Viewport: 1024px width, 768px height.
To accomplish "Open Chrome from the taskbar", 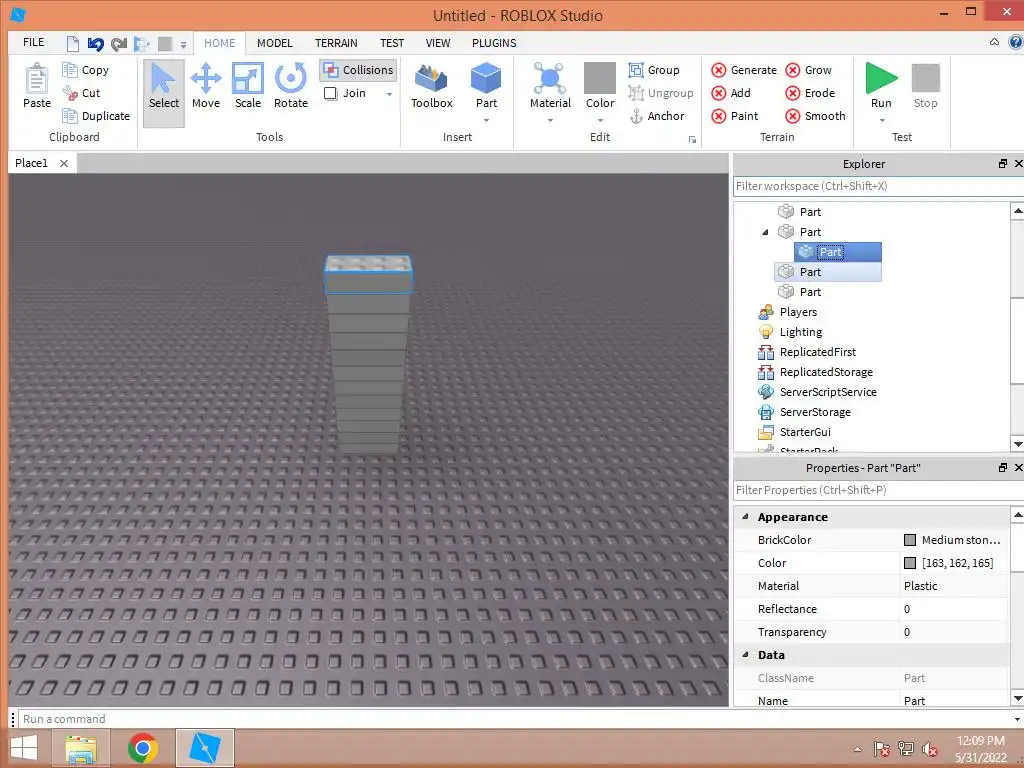I will (x=142, y=748).
